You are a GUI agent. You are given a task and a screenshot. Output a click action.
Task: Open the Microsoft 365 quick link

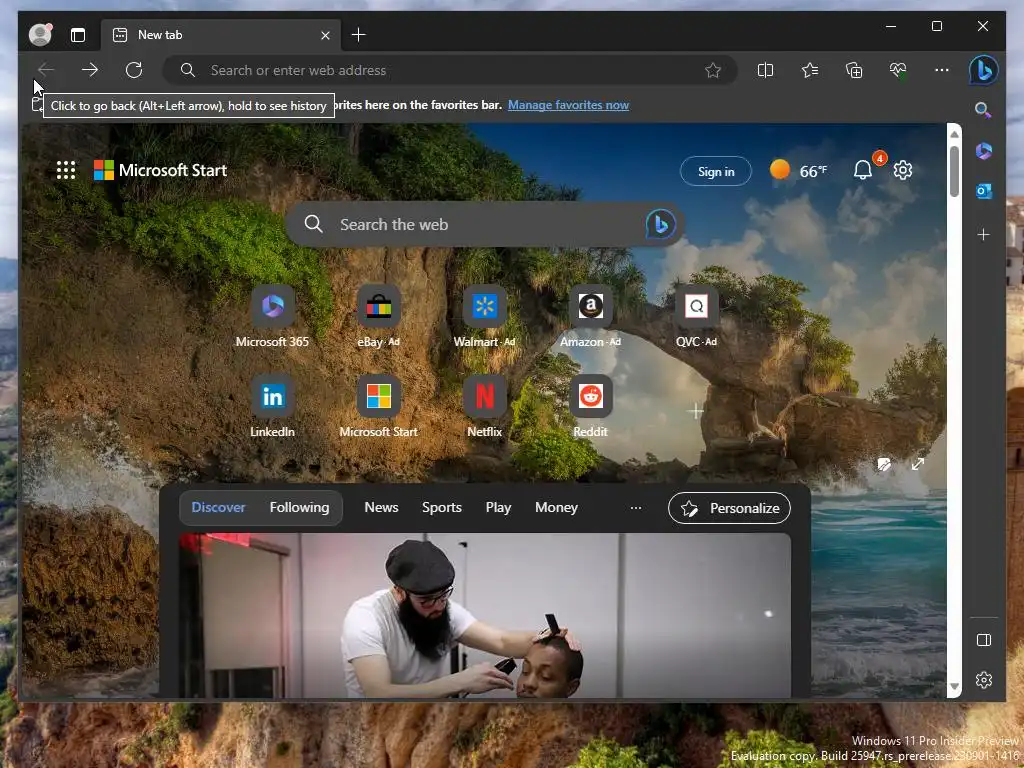[272, 317]
